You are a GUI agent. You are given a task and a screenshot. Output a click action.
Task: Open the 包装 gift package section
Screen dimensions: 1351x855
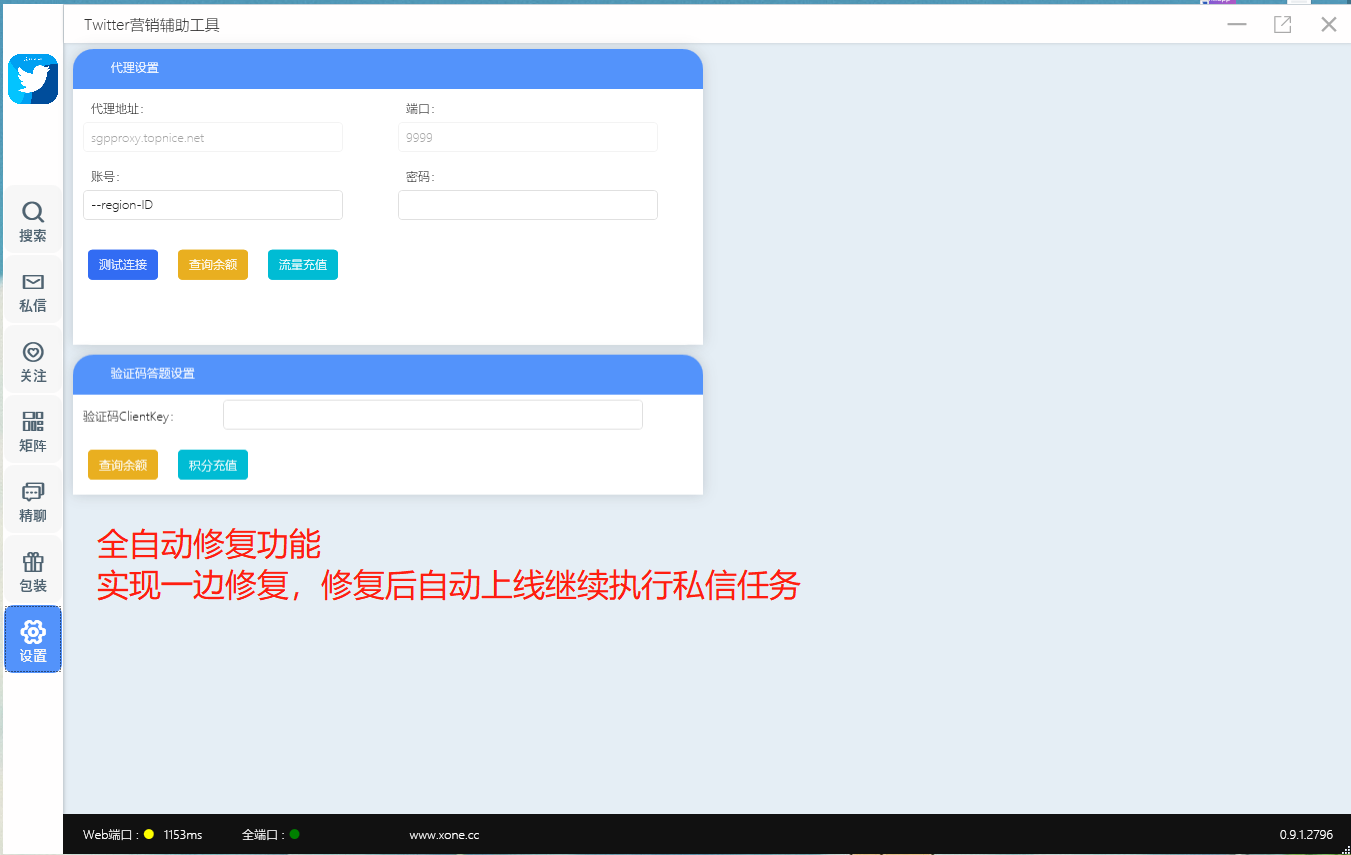(x=33, y=571)
